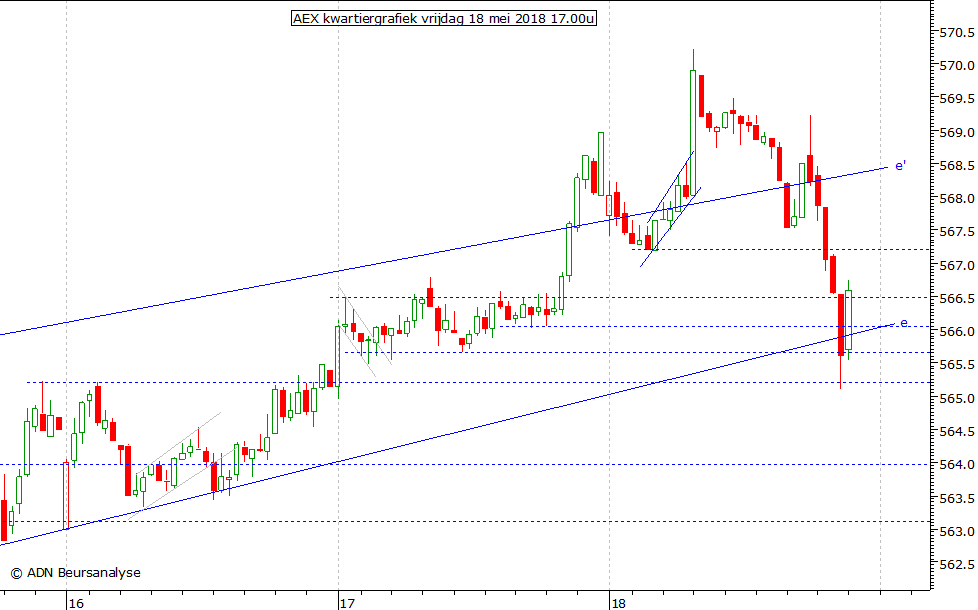Click the 565.5 price axis label
This screenshot has height=610, width=978.
(957, 365)
